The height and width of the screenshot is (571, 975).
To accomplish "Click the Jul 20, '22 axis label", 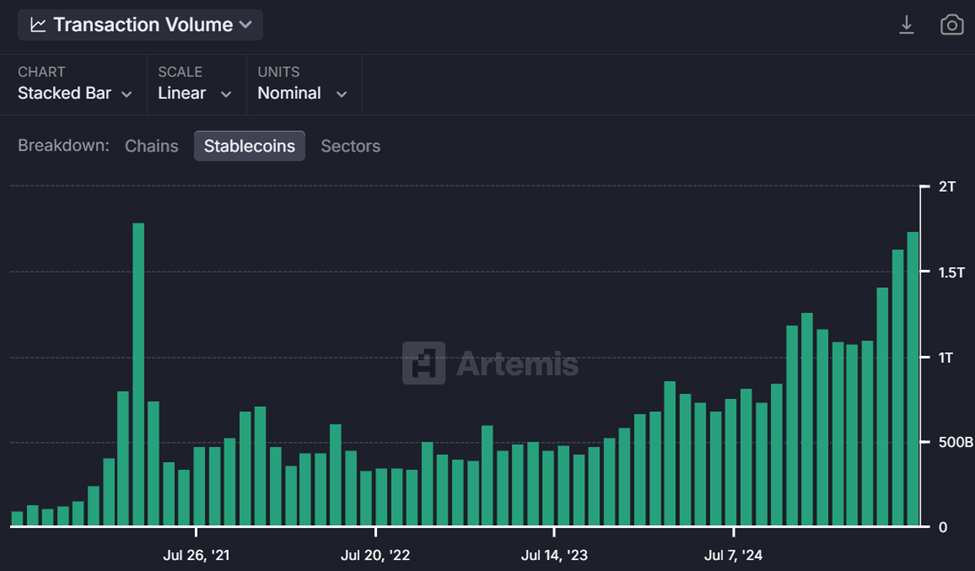I will pyautogui.click(x=375, y=555).
